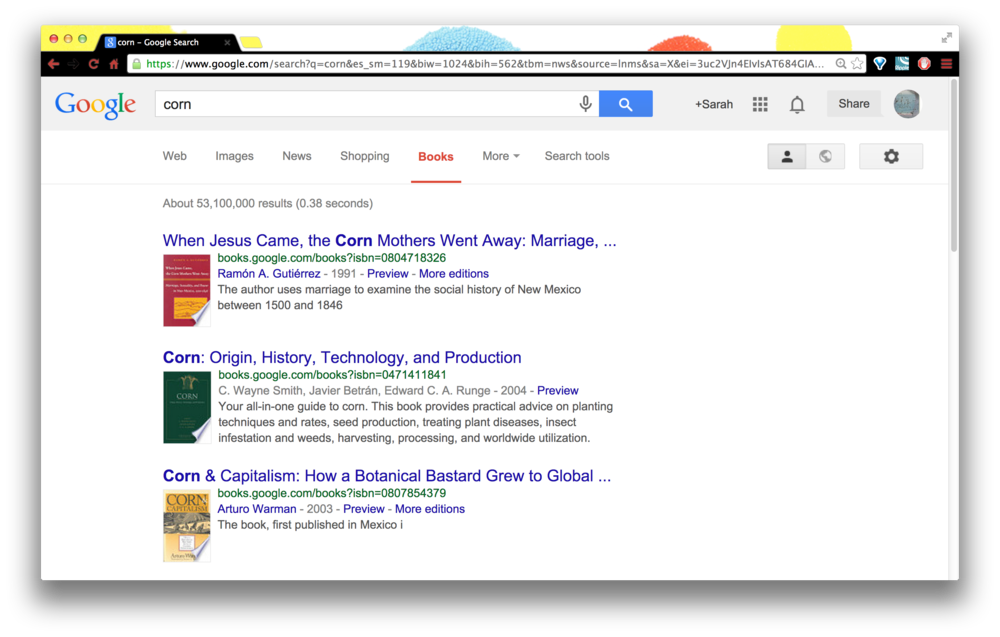
Task: Click More editions for the 1991 book
Action: [x=453, y=274]
